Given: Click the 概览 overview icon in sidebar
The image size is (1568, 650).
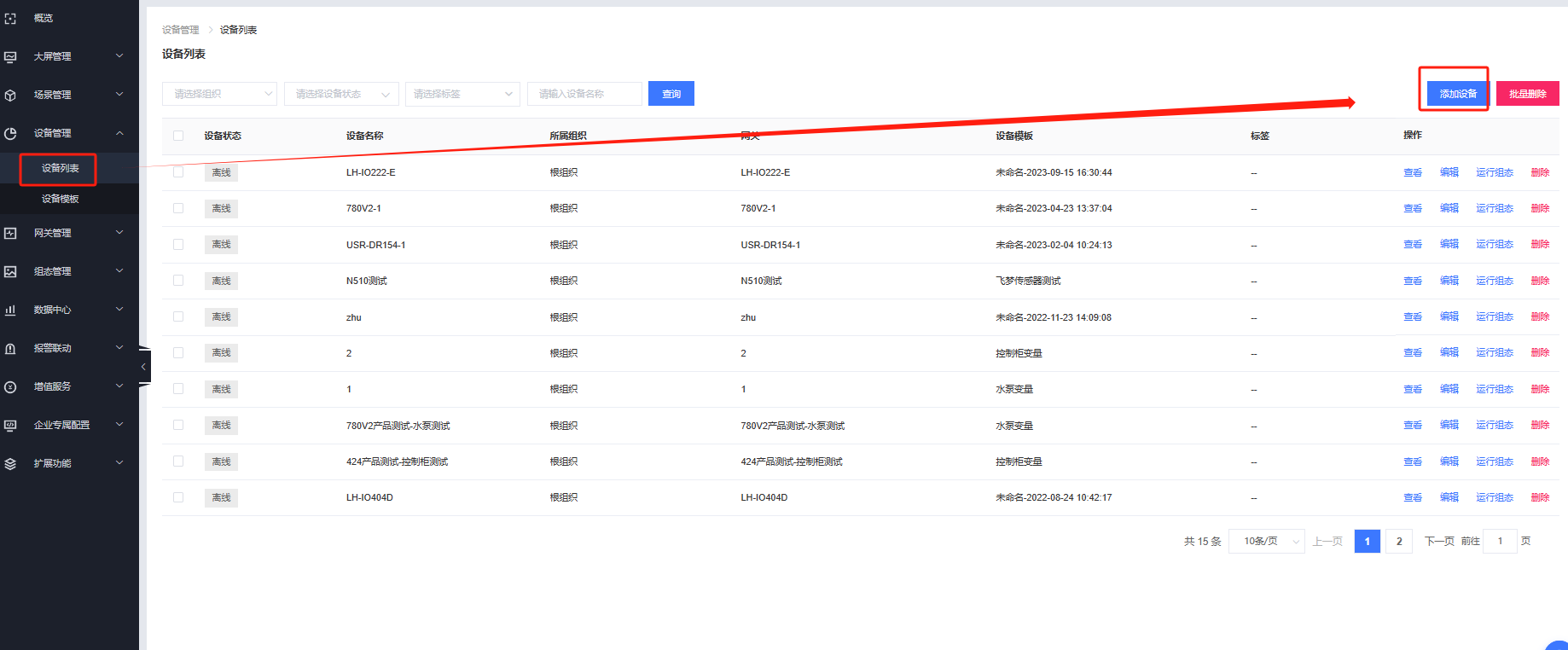Looking at the screenshot, I should pyautogui.click(x=10, y=18).
